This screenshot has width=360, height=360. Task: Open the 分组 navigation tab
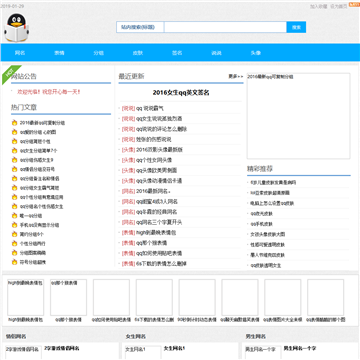[x=99, y=53]
